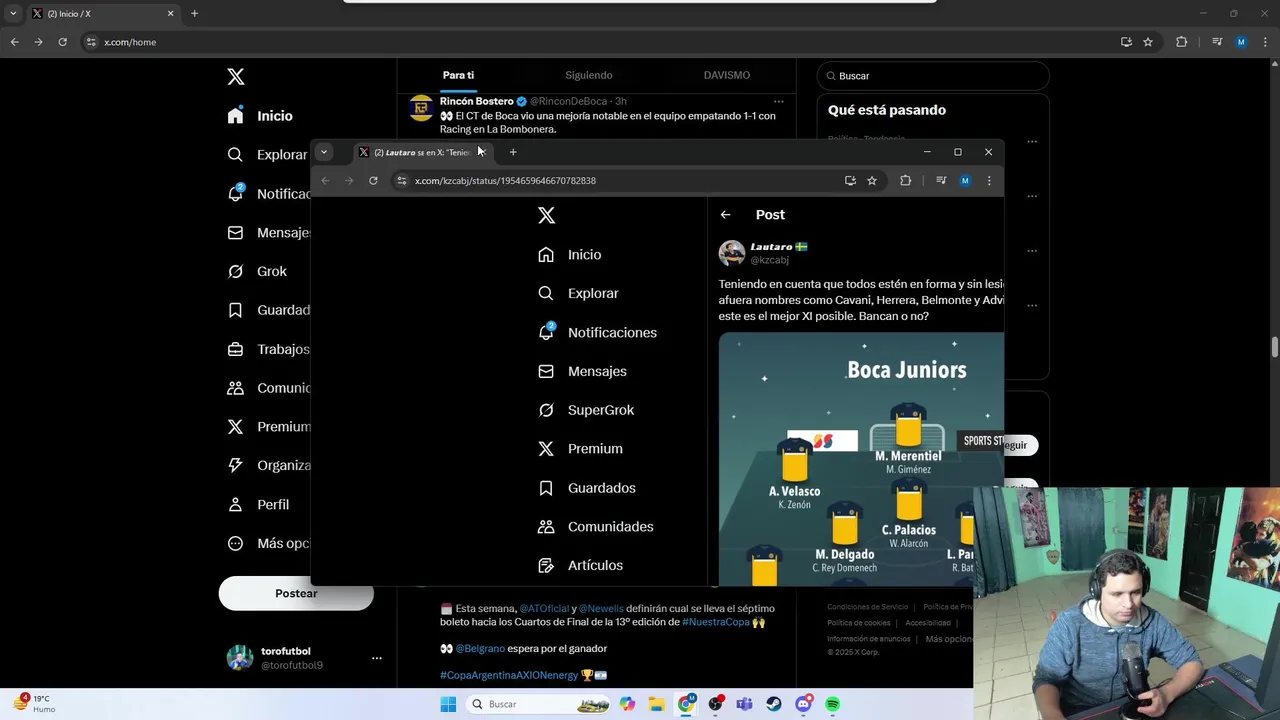Open a new tab in the front window
Image resolution: width=1280 pixels, height=720 pixels.
pyautogui.click(x=513, y=152)
